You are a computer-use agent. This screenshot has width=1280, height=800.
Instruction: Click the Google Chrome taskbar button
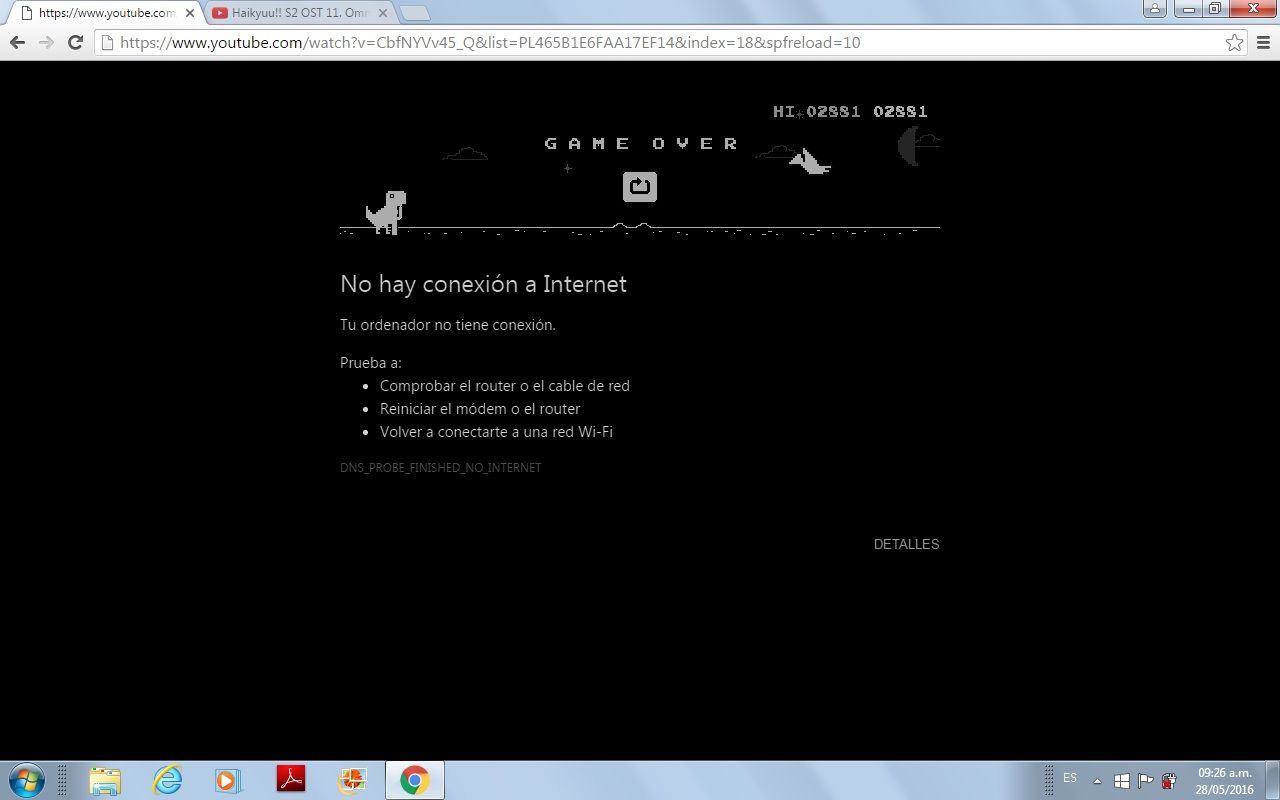415,780
